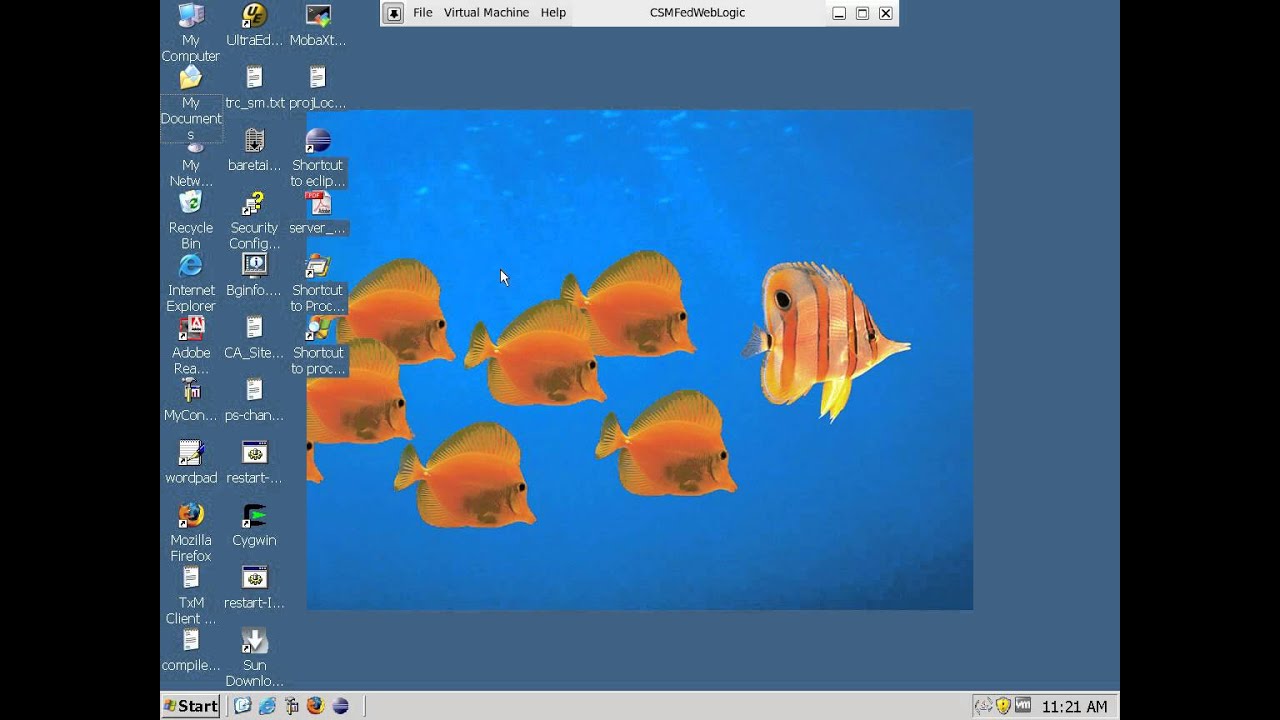1280x720 pixels.
Task: Click the CSMFedWebLogic title text
Action: tap(697, 13)
